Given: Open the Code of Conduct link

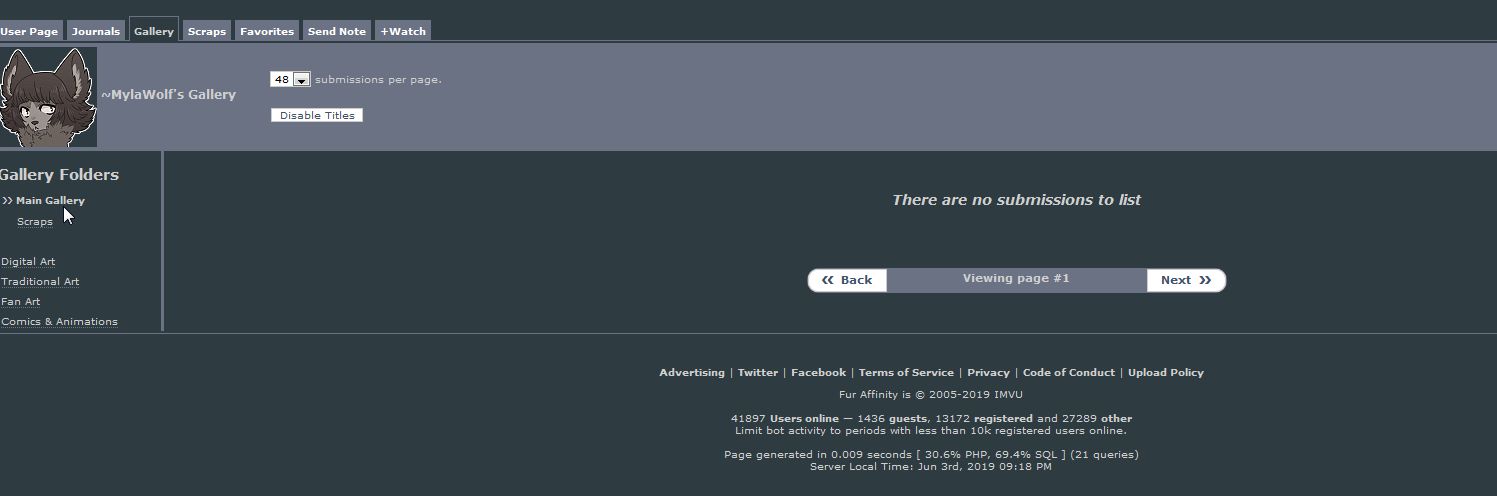Looking at the screenshot, I should point(1069,373).
